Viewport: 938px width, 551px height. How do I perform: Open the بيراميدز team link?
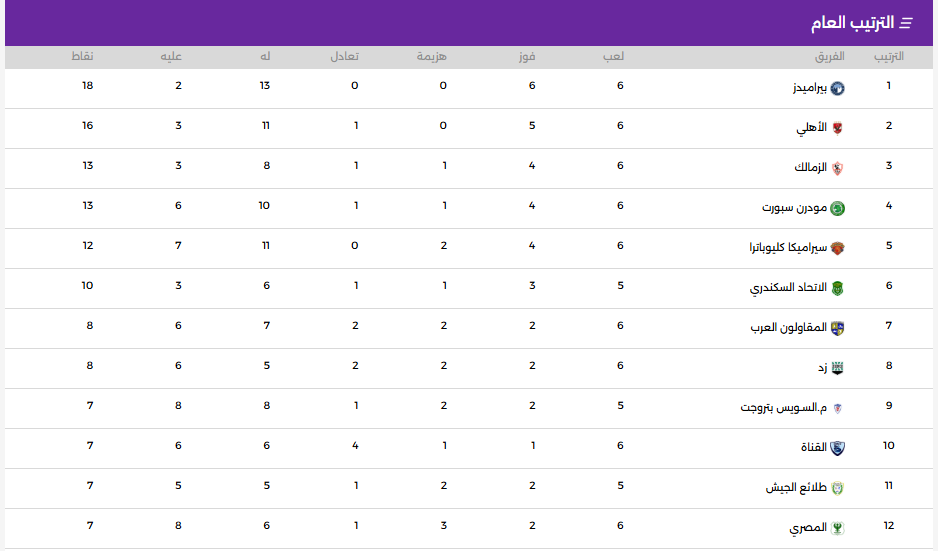point(809,88)
